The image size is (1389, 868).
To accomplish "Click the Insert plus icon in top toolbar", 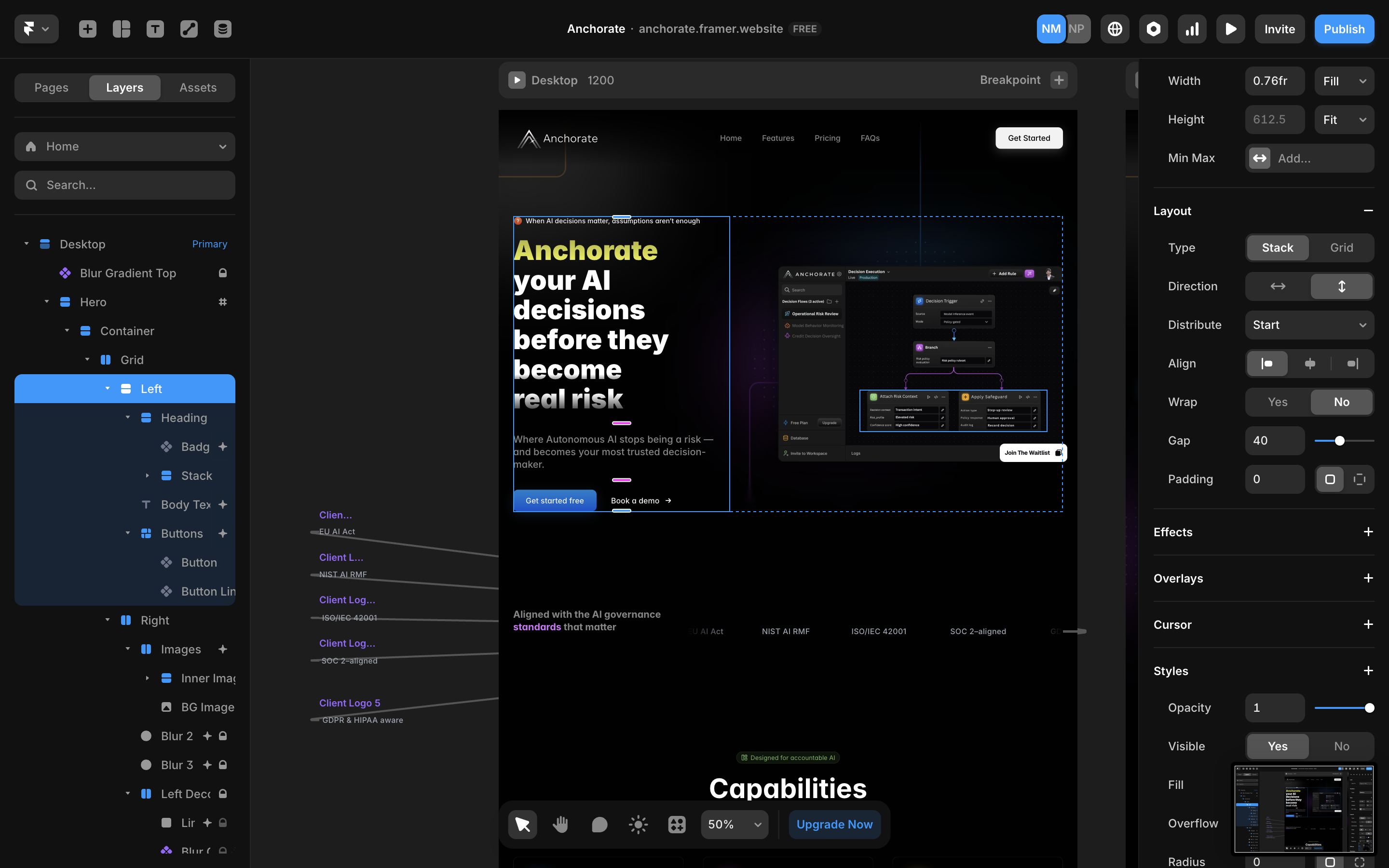I will tap(87, 29).
